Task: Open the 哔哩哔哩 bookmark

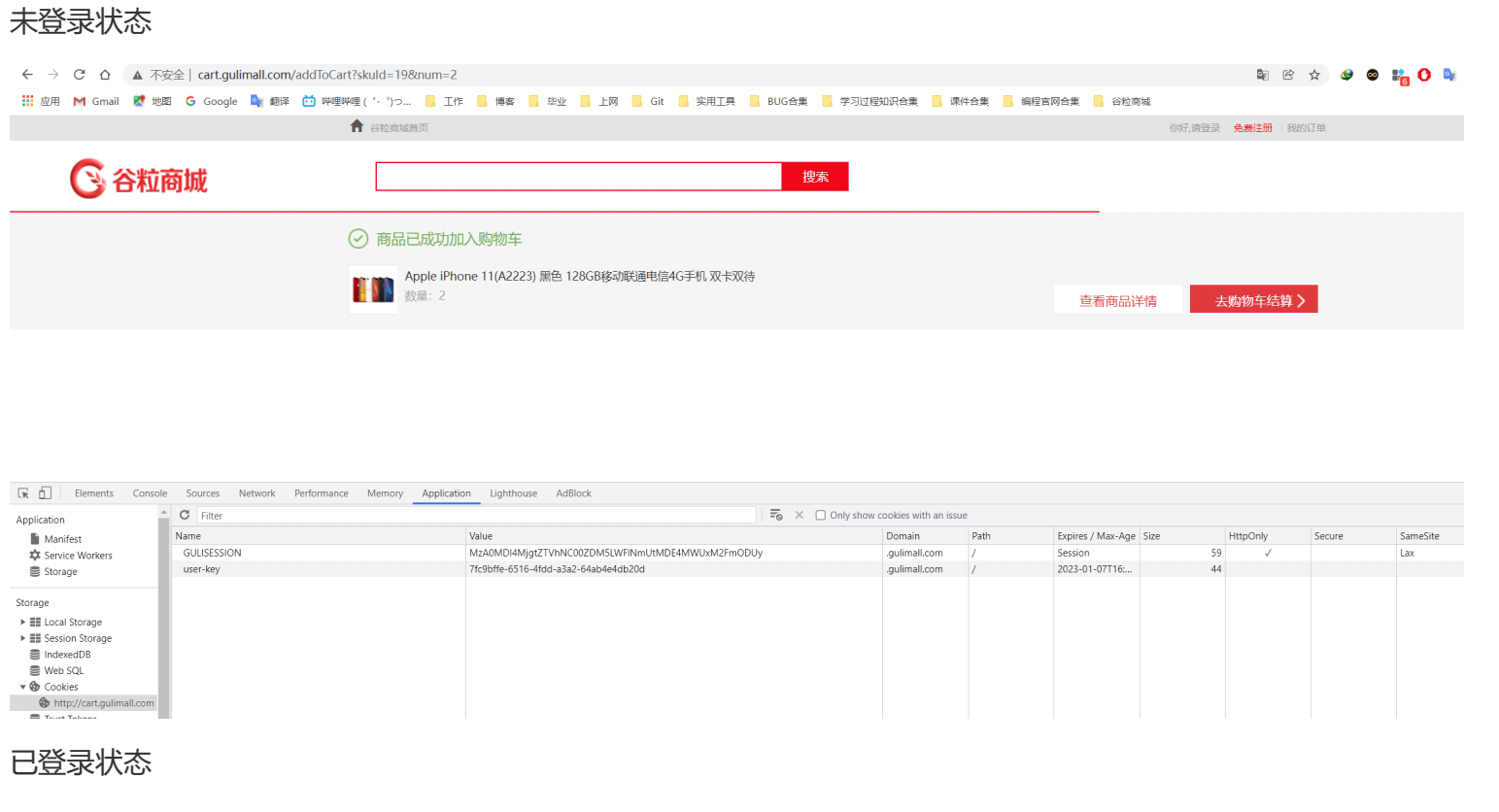Action: pyautogui.click(x=357, y=101)
